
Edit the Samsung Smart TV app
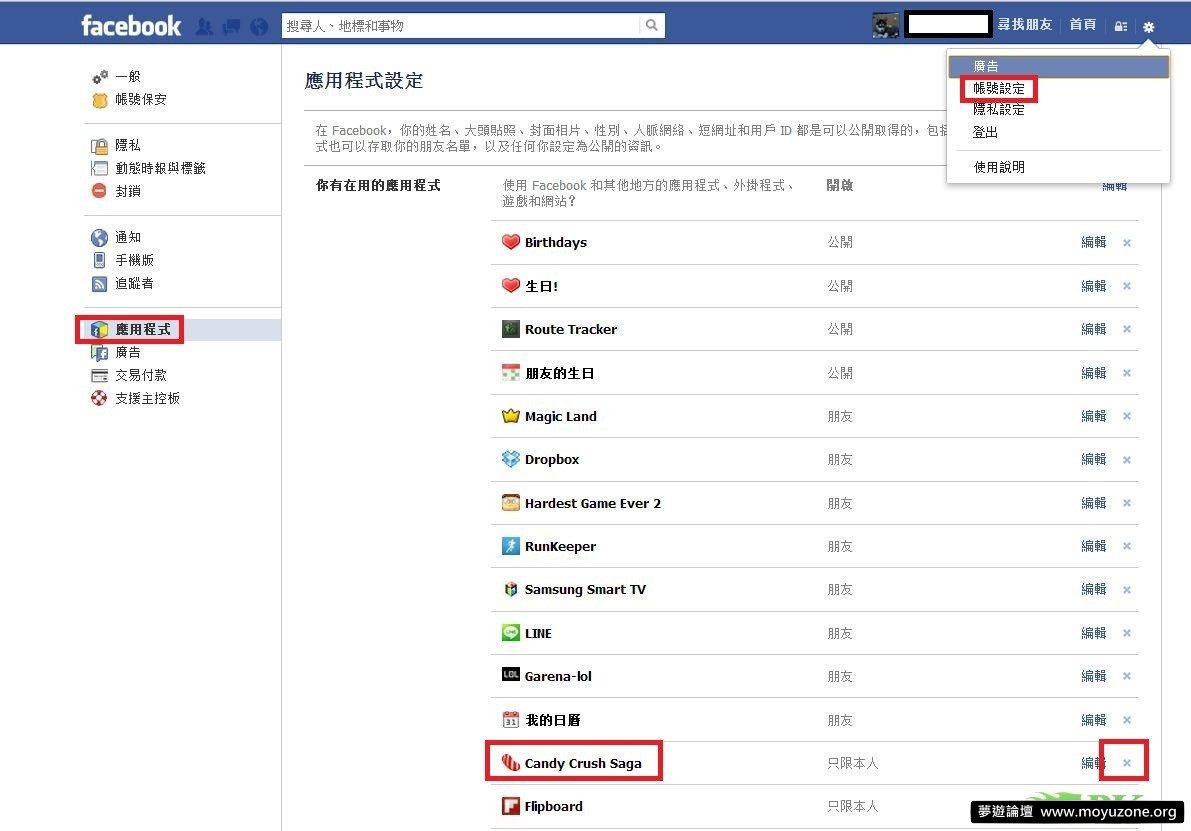[1094, 589]
